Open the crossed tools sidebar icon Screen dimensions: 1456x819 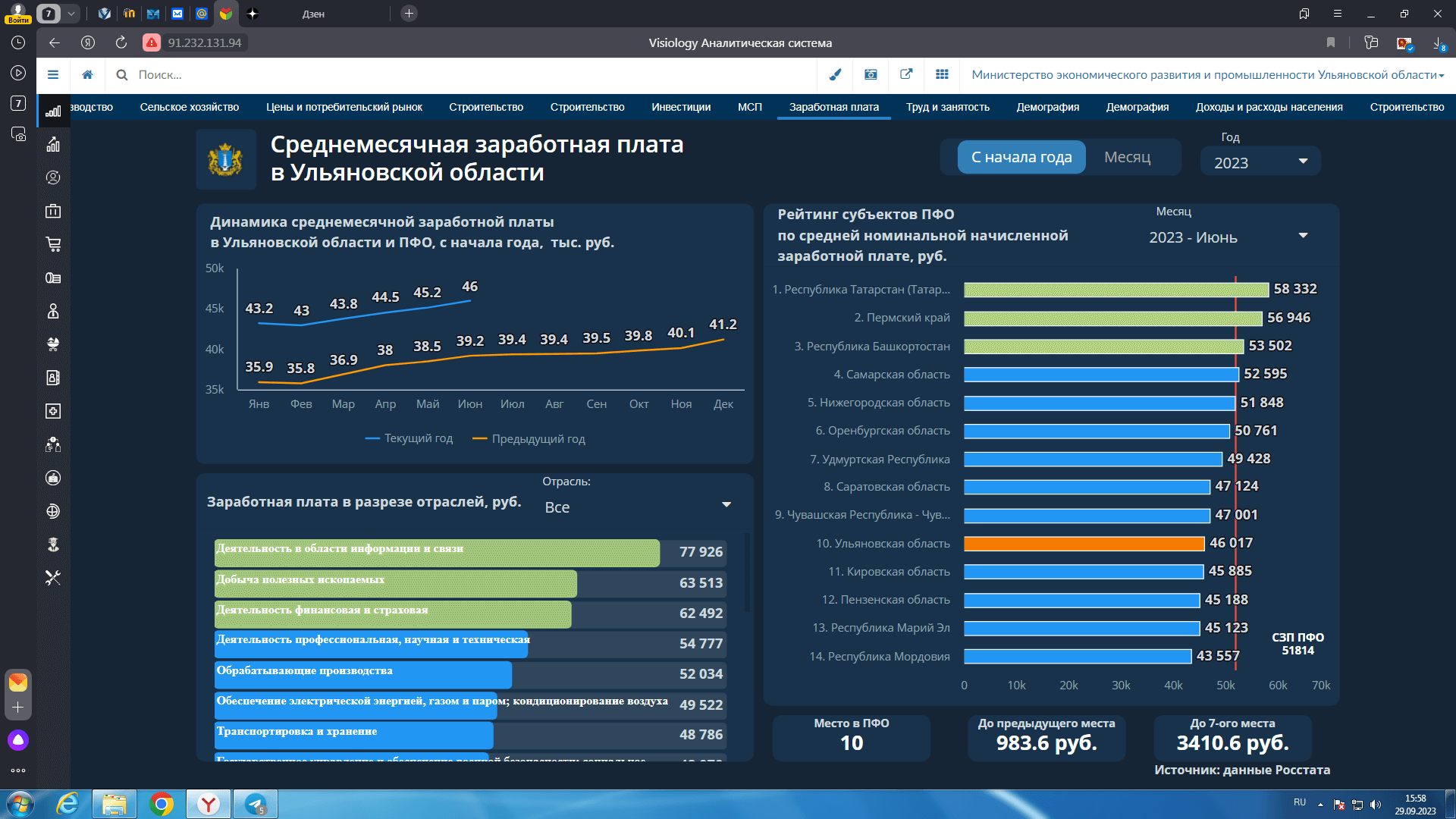53,578
